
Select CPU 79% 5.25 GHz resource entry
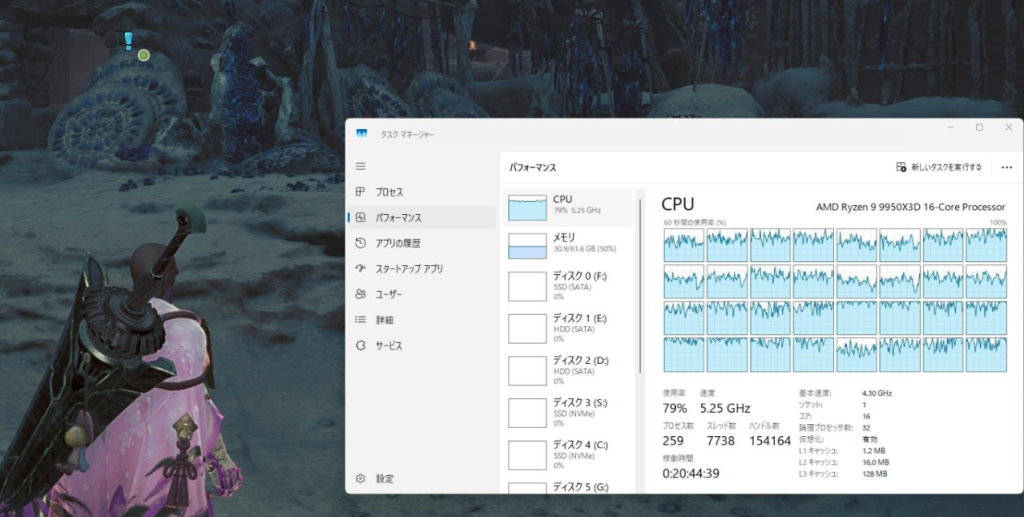point(567,208)
